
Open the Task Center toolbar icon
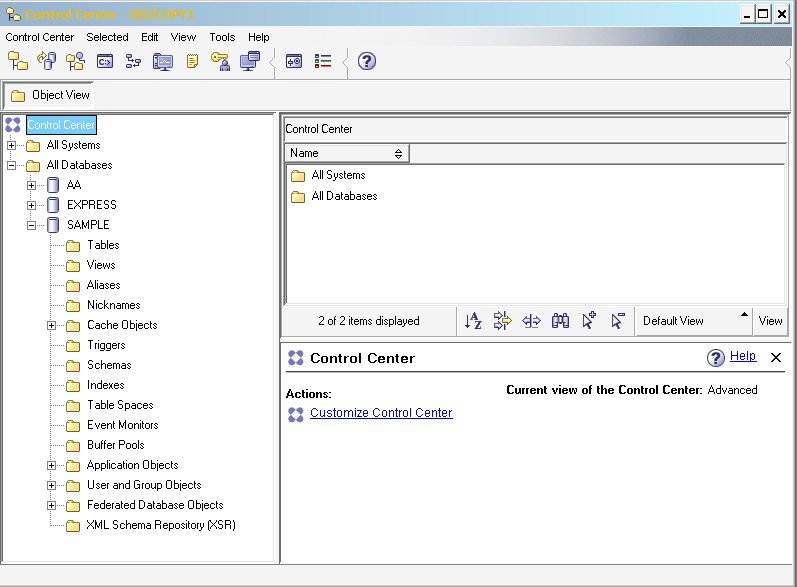pyautogui.click(x=133, y=61)
